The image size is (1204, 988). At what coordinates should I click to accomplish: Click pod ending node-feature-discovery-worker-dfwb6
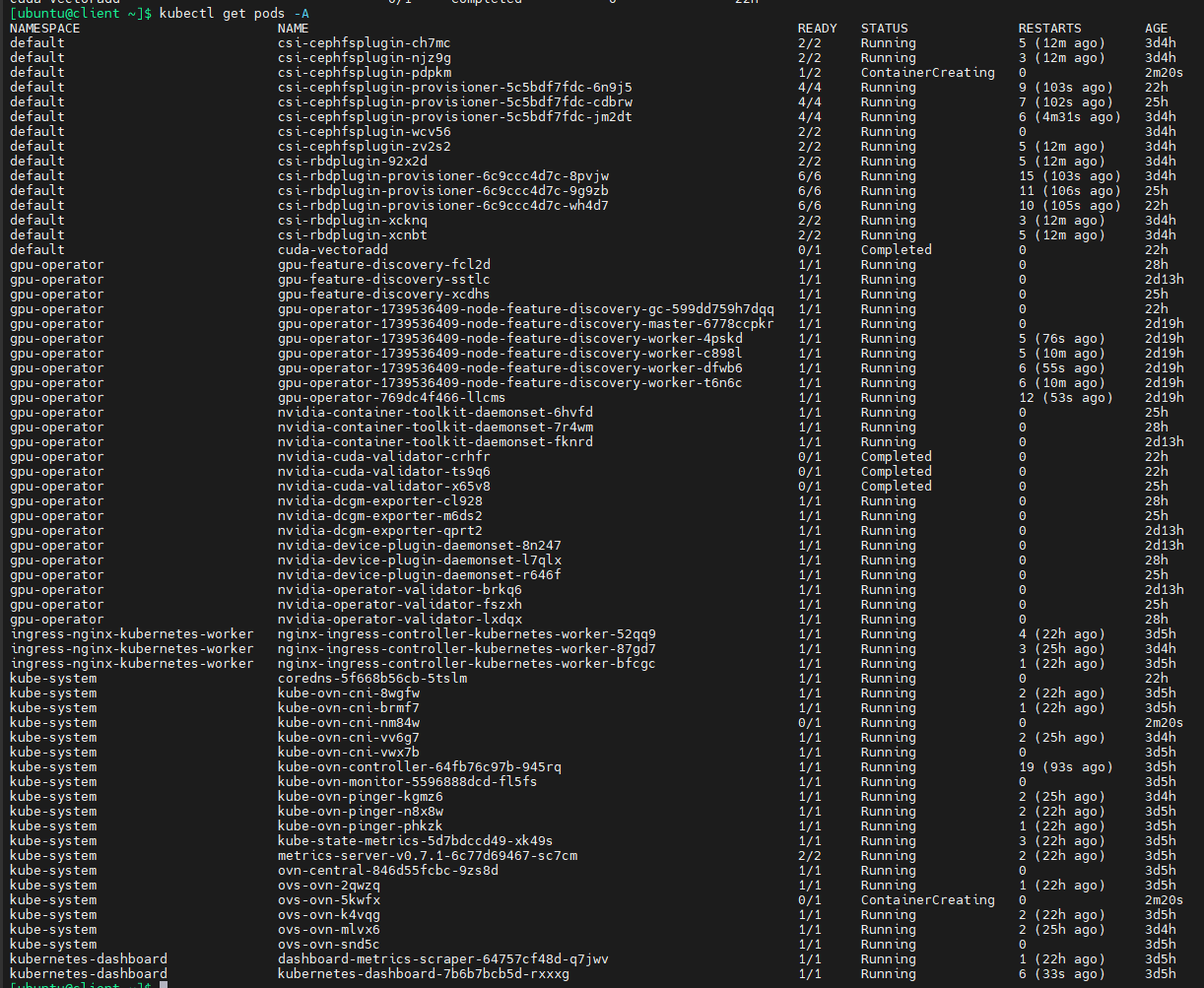[x=510, y=368]
